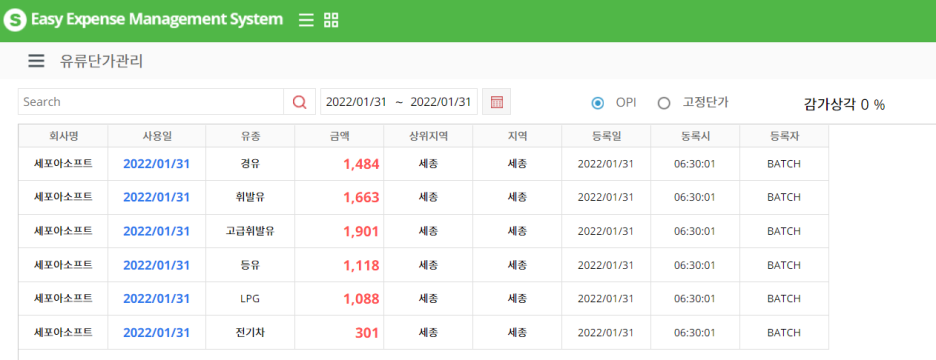Sort by the 지역 column header

click(x=517, y=136)
